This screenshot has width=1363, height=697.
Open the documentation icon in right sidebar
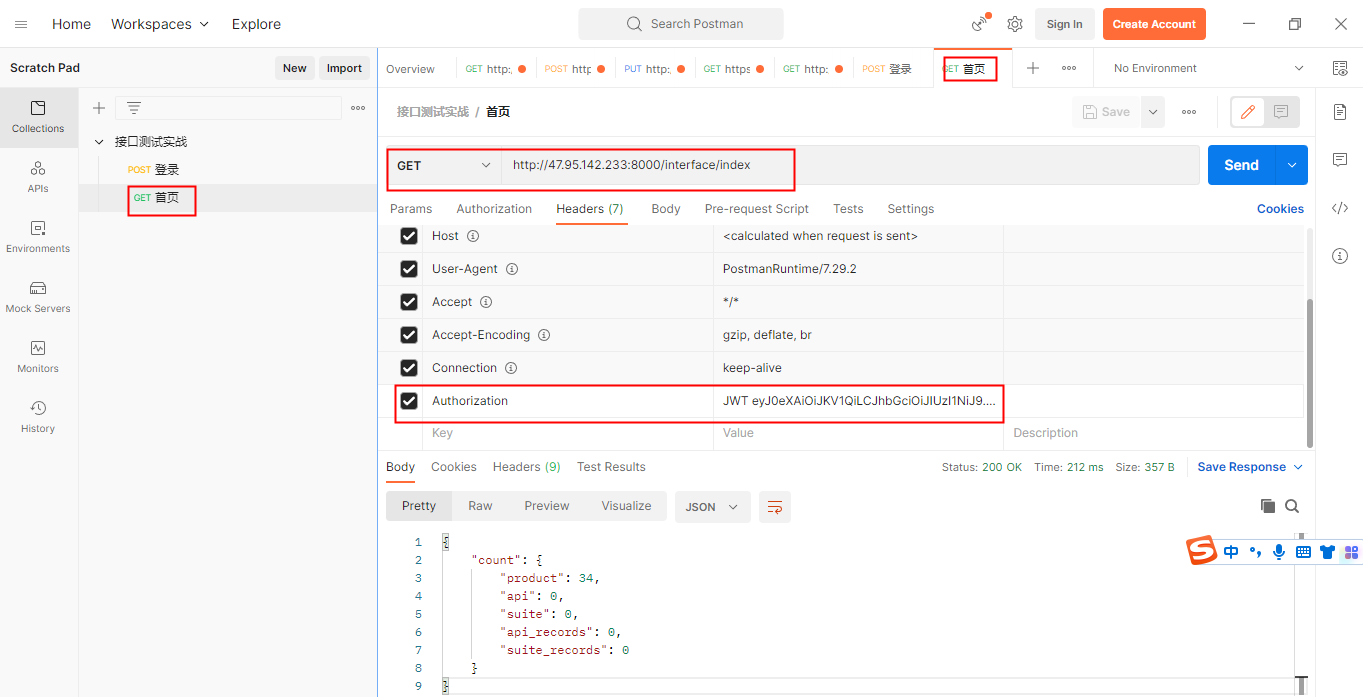[x=1340, y=112]
